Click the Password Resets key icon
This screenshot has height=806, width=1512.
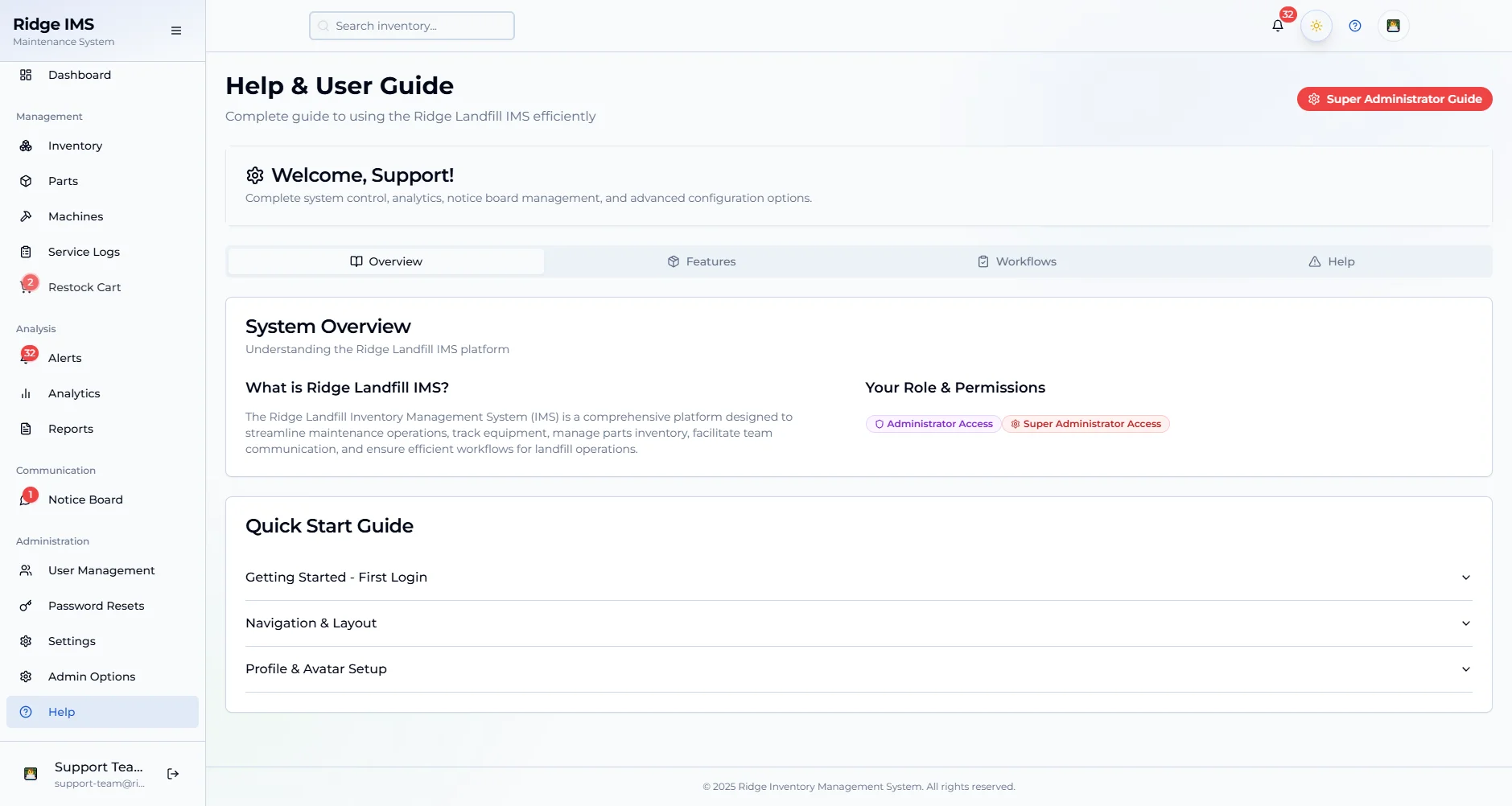26,606
